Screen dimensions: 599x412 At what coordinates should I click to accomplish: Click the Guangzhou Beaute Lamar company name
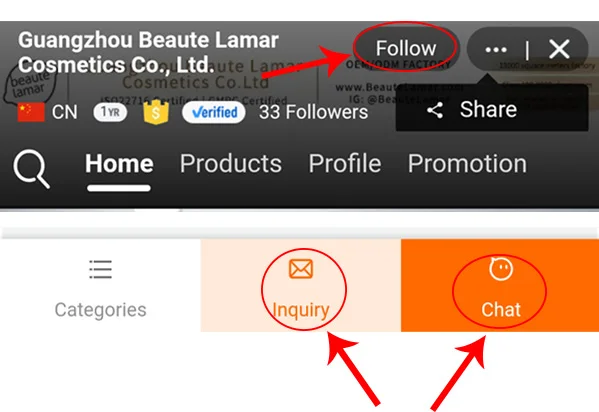(x=148, y=52)
